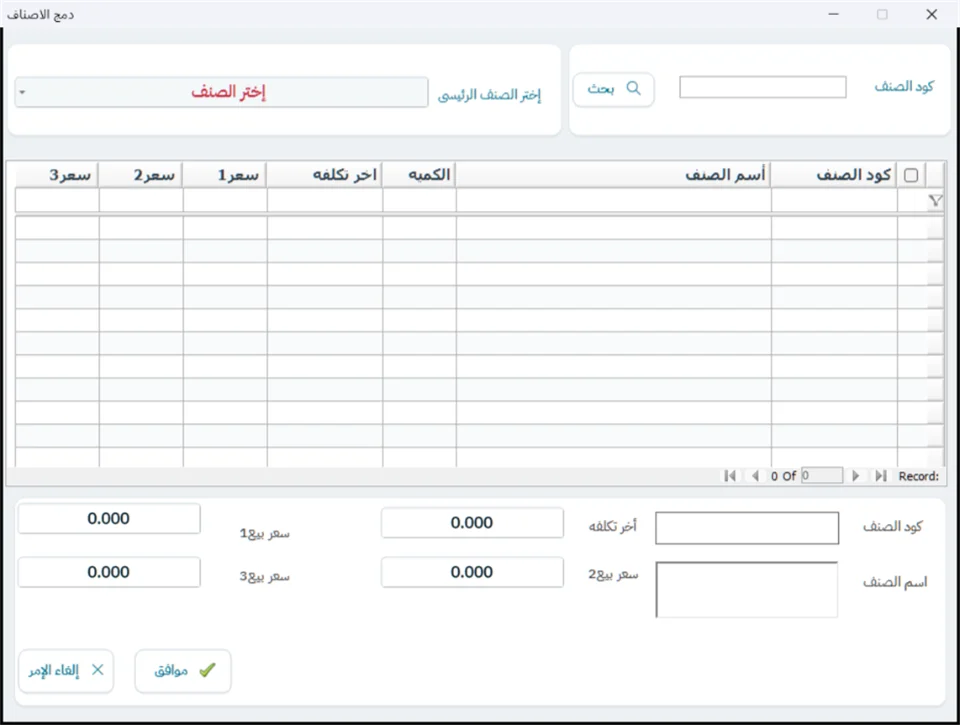Click the سعر بيع3 value field
Image resolution: width=960 pixels, height=725 pixels.
[109, 572]
